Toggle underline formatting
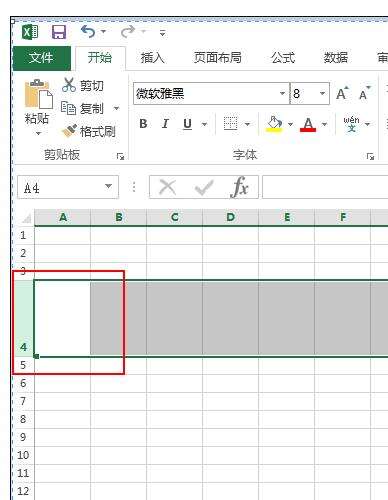 click(x=187, y=124)
